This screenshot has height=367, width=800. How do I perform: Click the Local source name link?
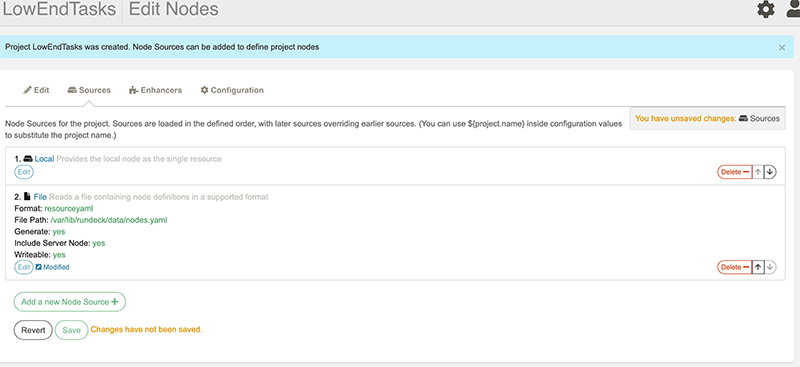click(44, 159)
